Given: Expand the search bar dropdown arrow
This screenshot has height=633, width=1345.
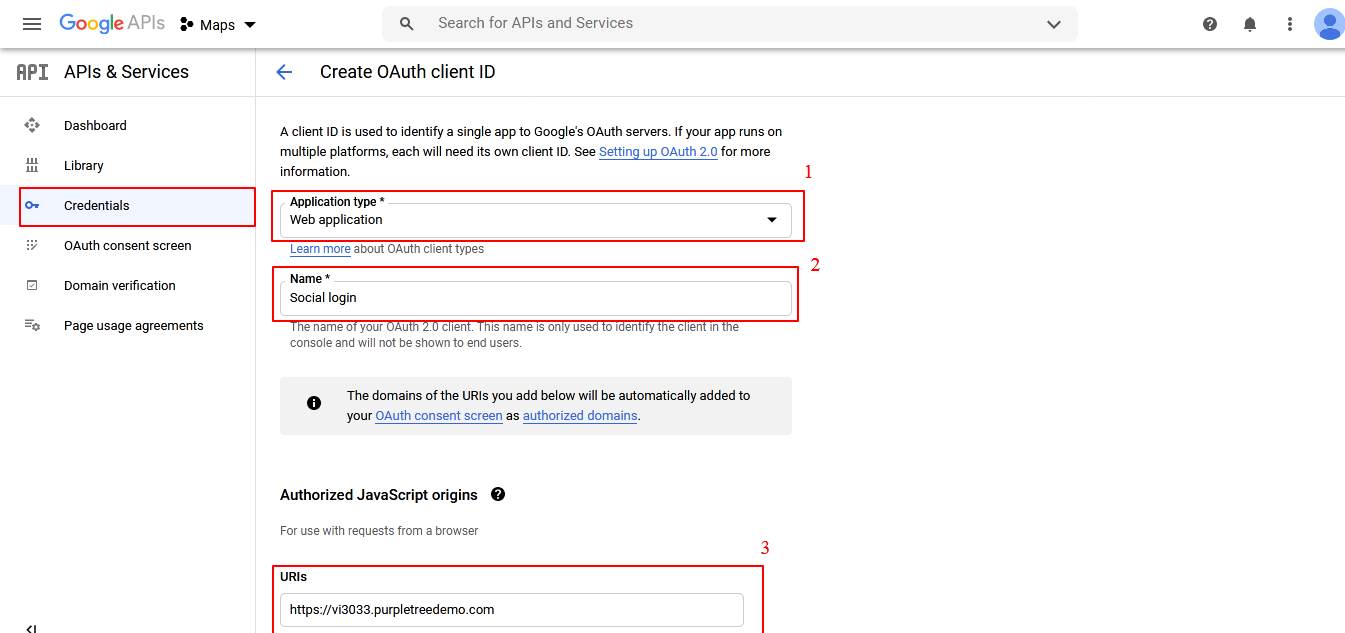Looking at the screenshot, I should pos(1054,24).
